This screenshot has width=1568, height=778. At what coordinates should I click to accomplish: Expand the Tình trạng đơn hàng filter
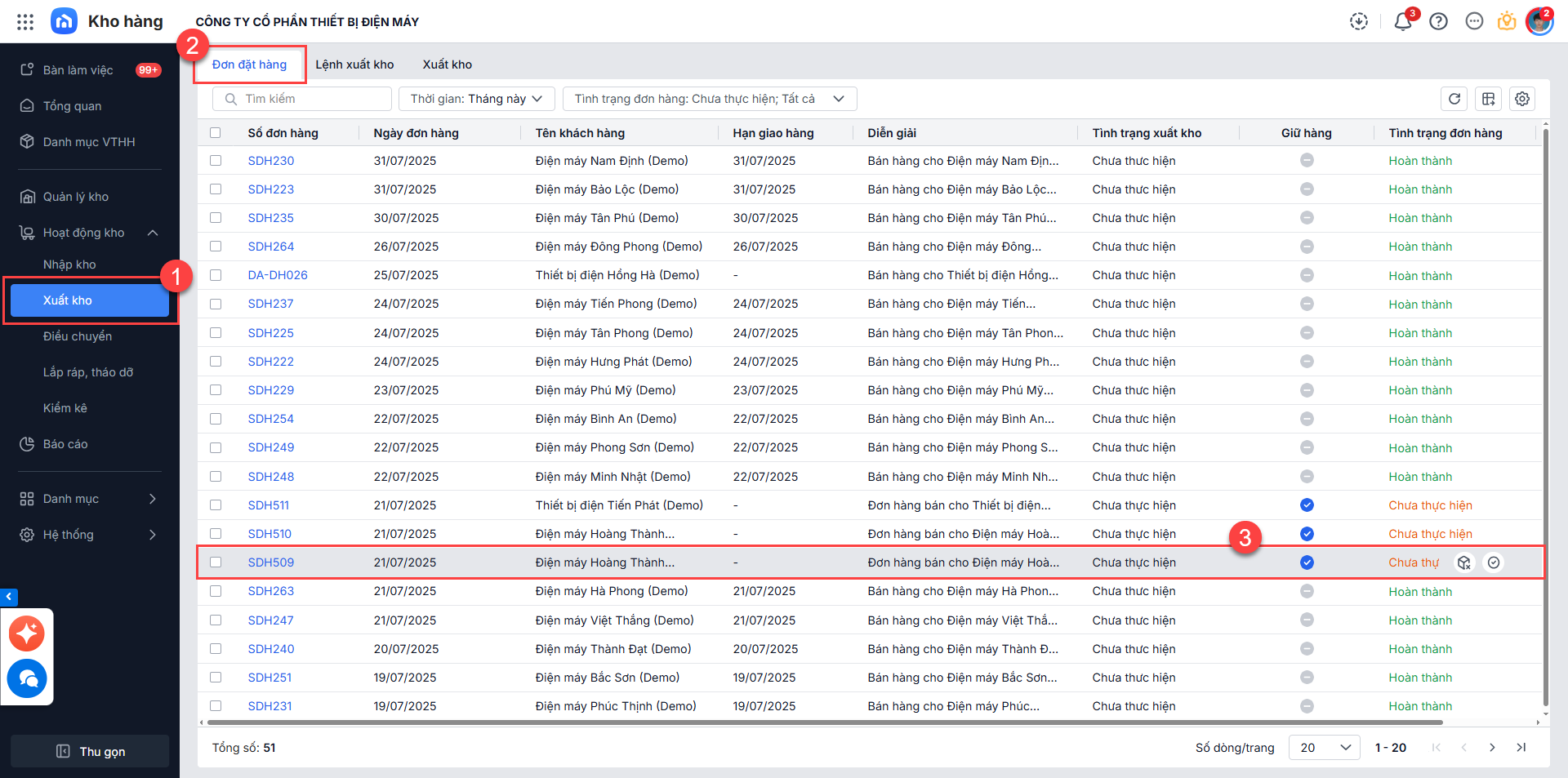709,99
